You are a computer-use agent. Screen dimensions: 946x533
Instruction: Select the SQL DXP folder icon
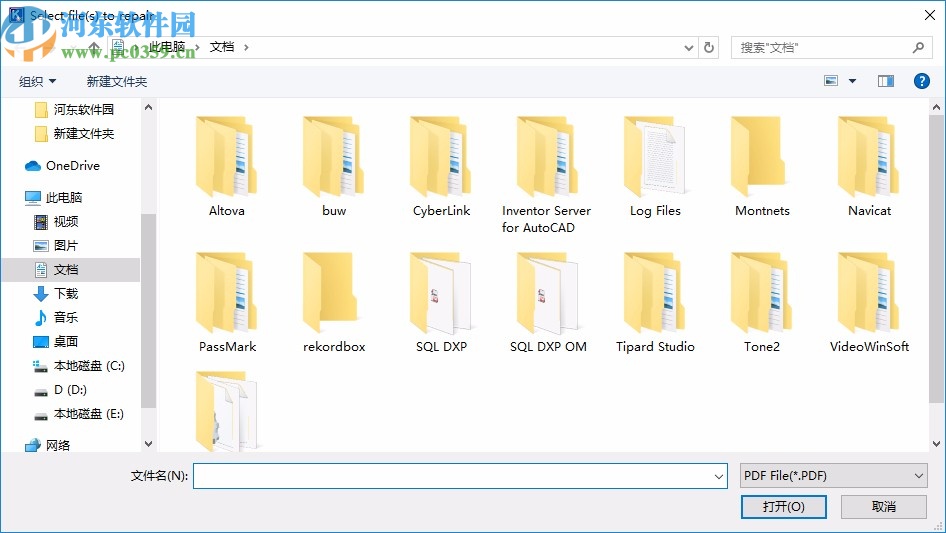tap(441, 294)
